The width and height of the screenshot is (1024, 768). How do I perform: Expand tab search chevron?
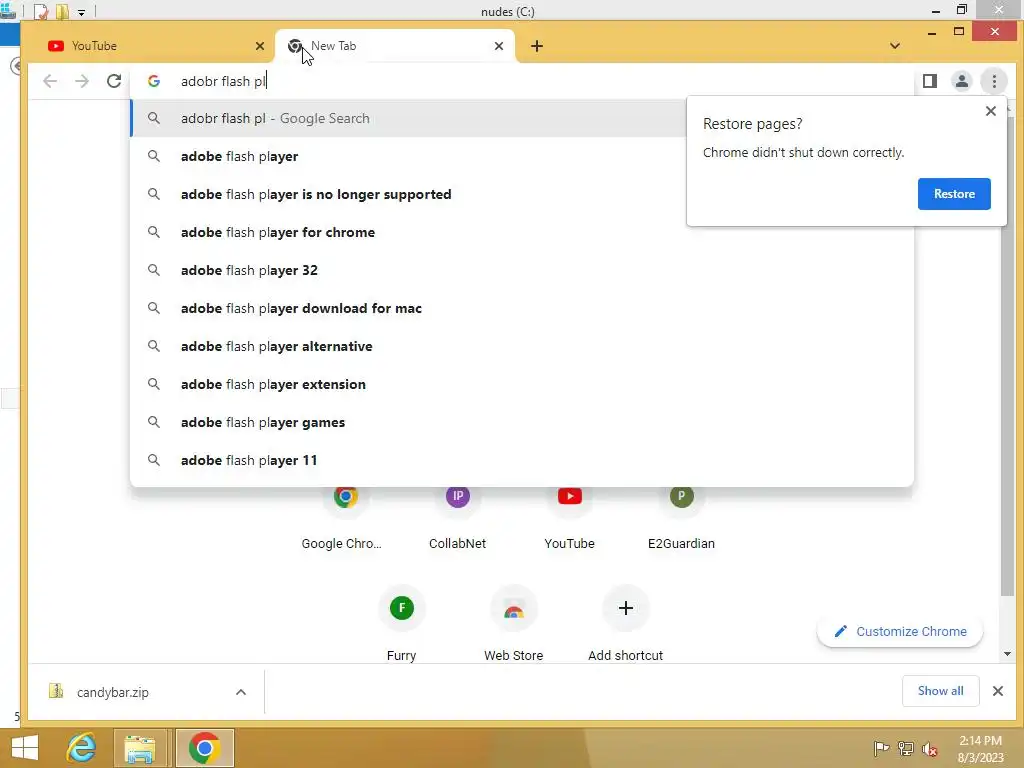895,46
